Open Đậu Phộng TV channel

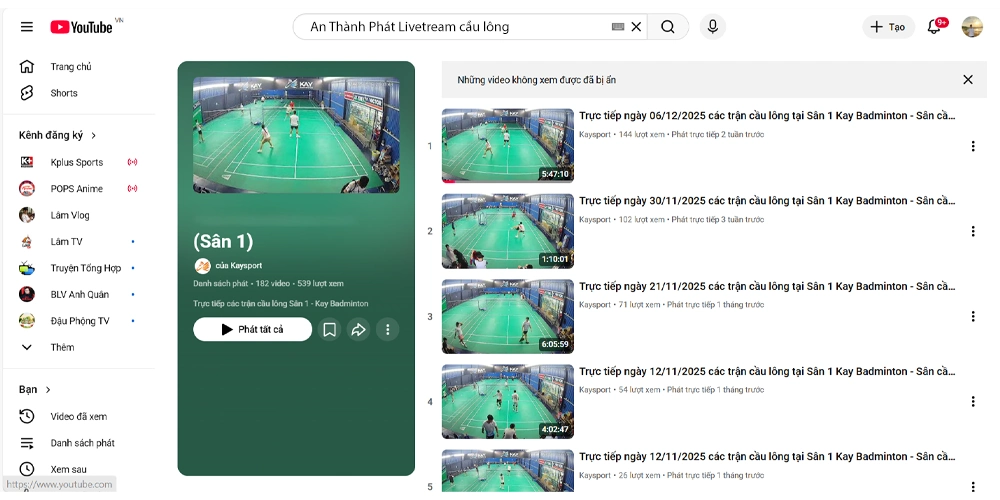coord(79,321)
